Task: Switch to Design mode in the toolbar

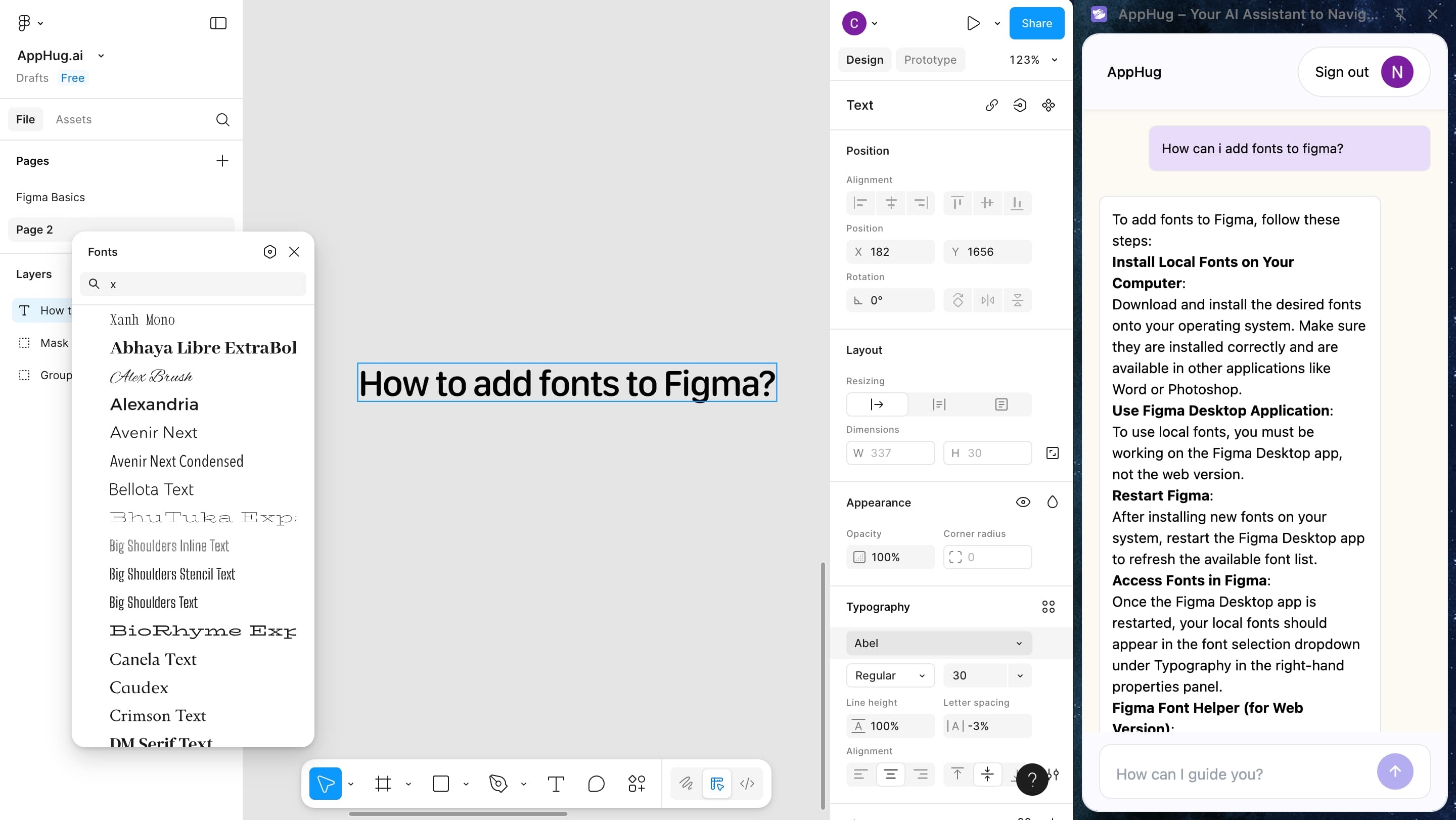Action: click(x=717, y=783)
